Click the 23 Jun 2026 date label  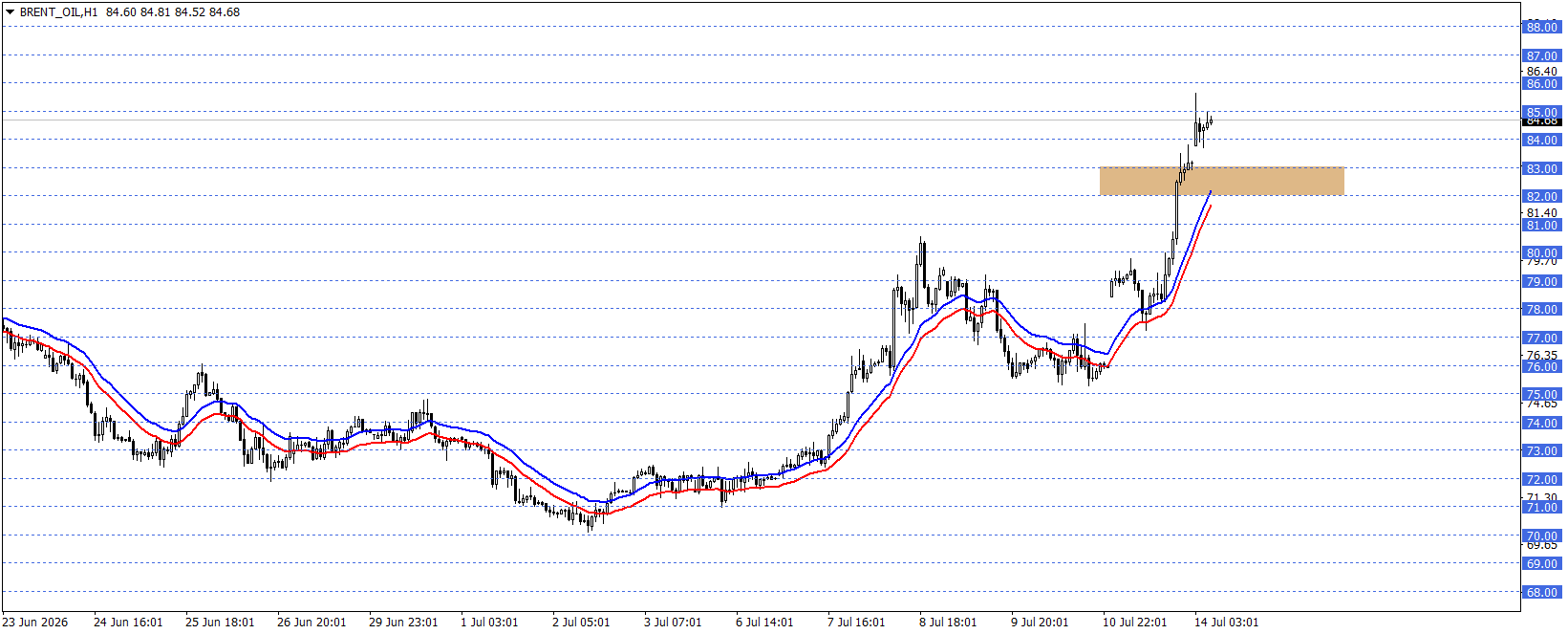36,623
